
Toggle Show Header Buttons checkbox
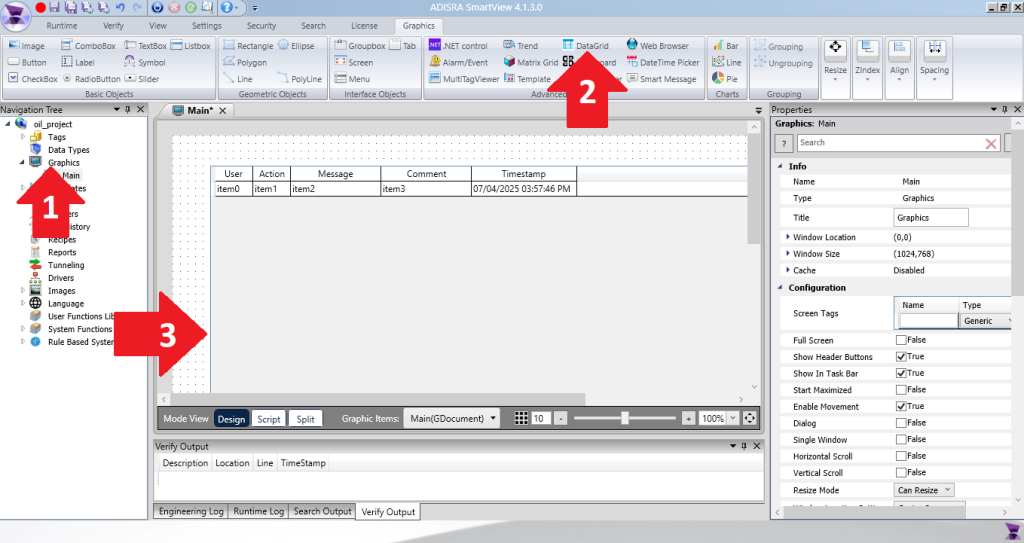click(x=901, y=356)
